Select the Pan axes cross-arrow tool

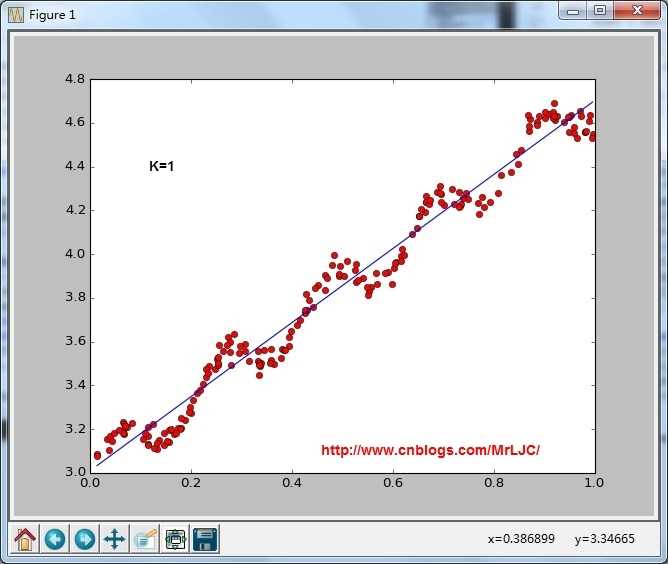coord(115,539)
